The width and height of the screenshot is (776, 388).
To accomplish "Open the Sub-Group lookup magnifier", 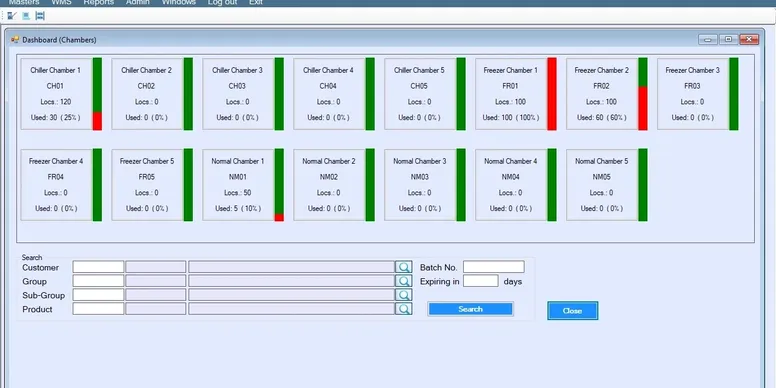I will coord(404,295).
